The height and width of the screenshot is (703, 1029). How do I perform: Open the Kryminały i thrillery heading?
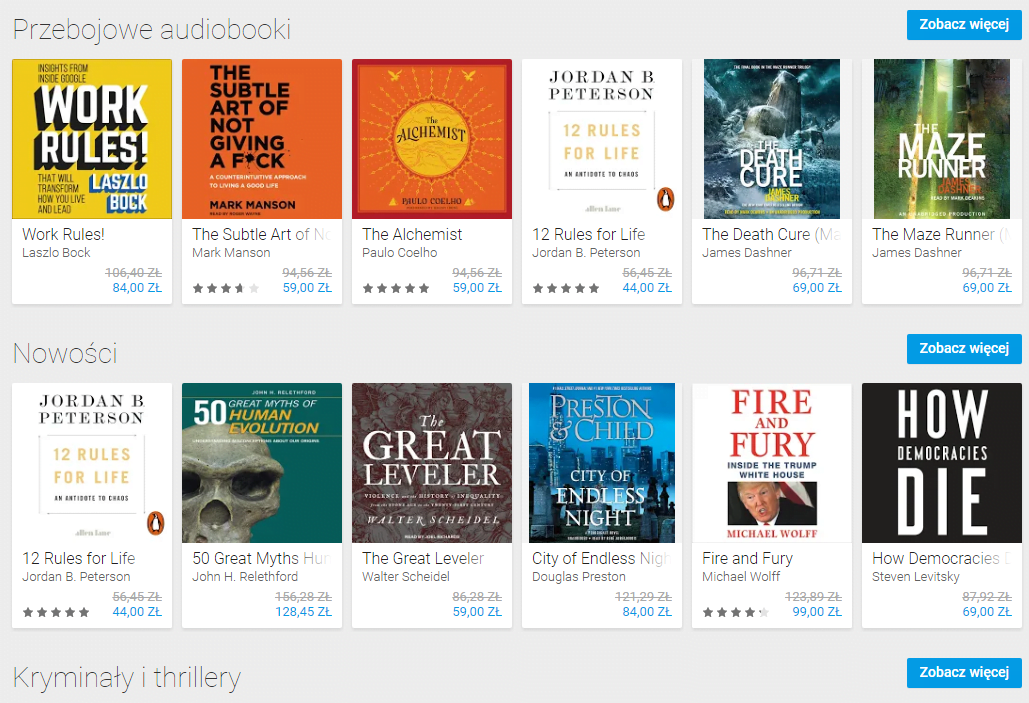pyautogui.click(x=127, y=678)
